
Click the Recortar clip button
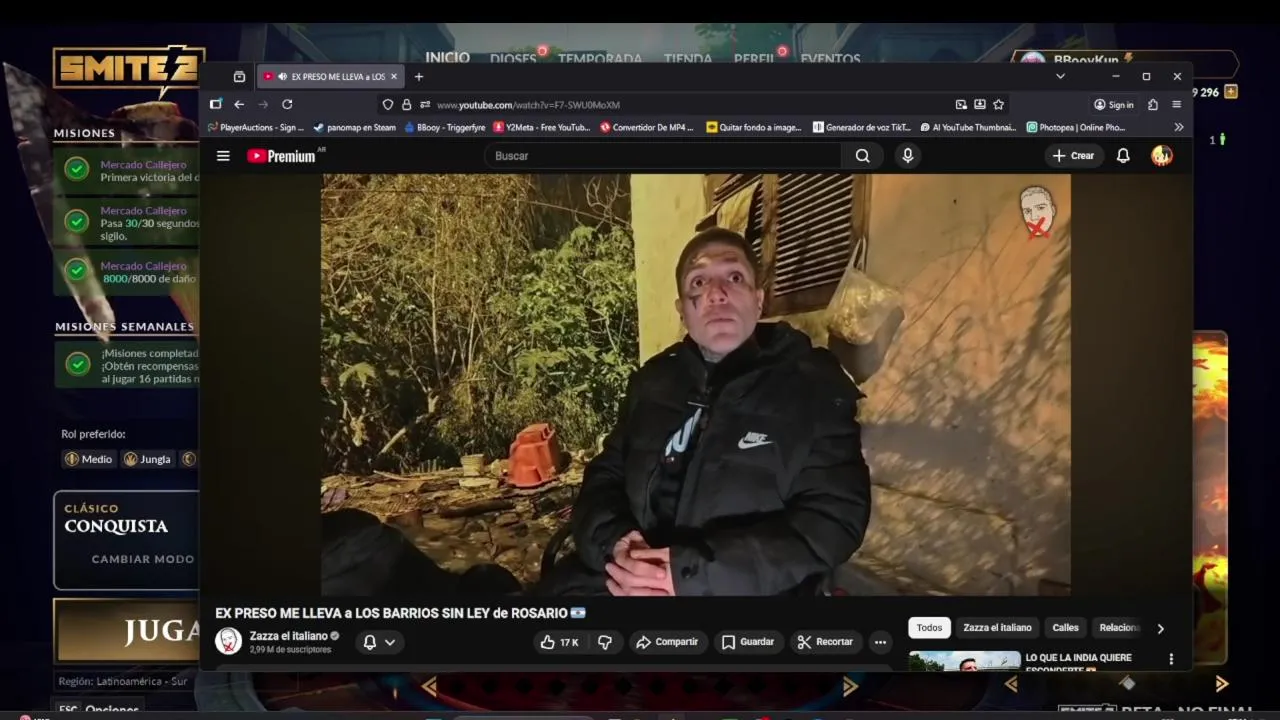coord(825,642)
